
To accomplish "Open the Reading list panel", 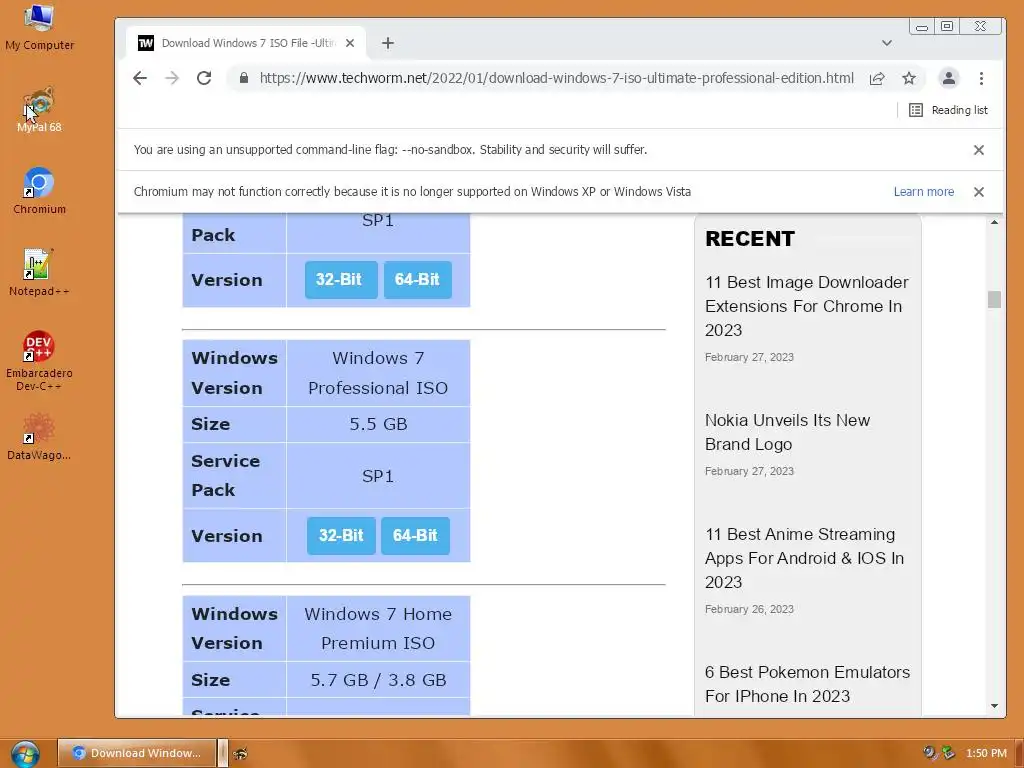I will point(948,110).
